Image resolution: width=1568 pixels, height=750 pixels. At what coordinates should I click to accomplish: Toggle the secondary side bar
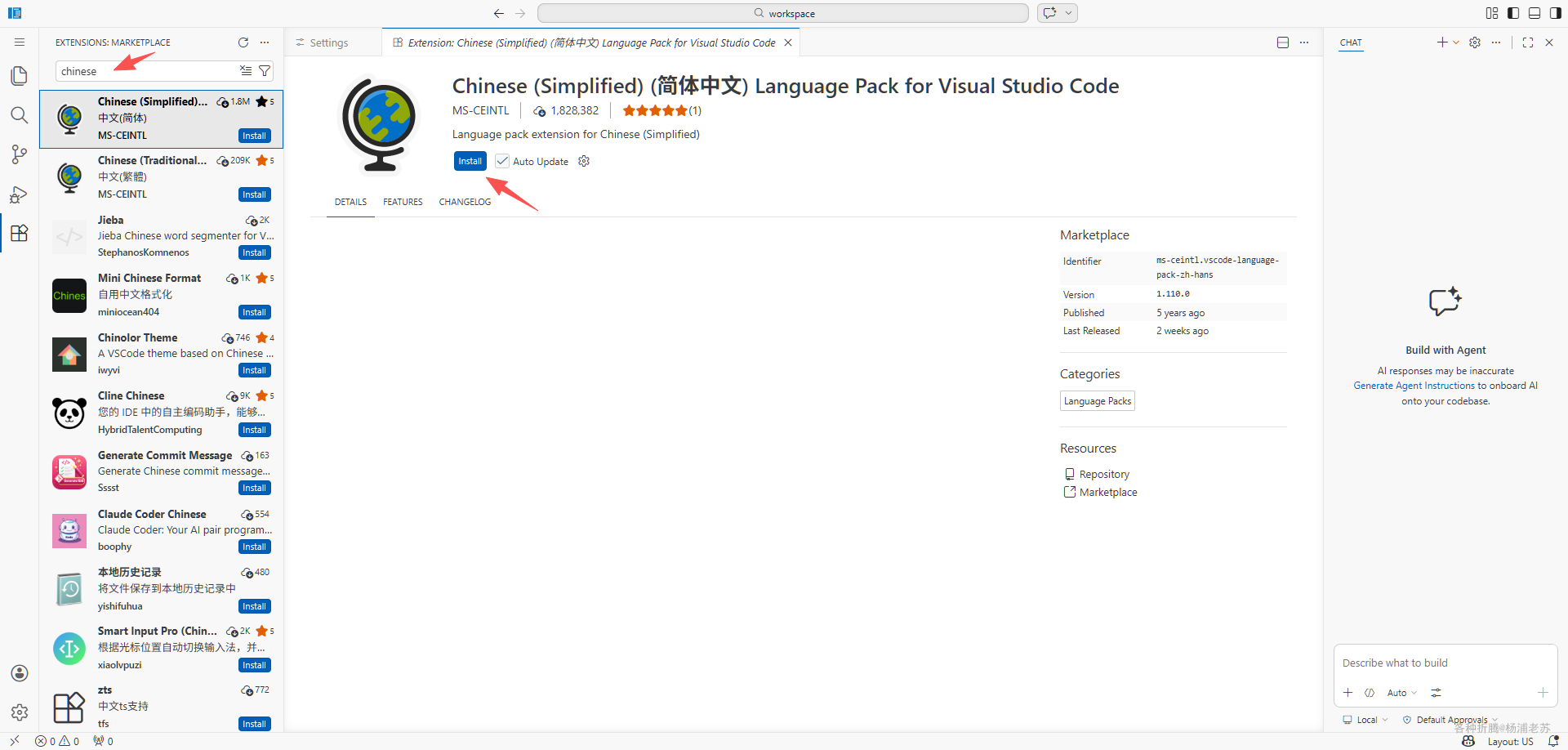coord(1556,13)
